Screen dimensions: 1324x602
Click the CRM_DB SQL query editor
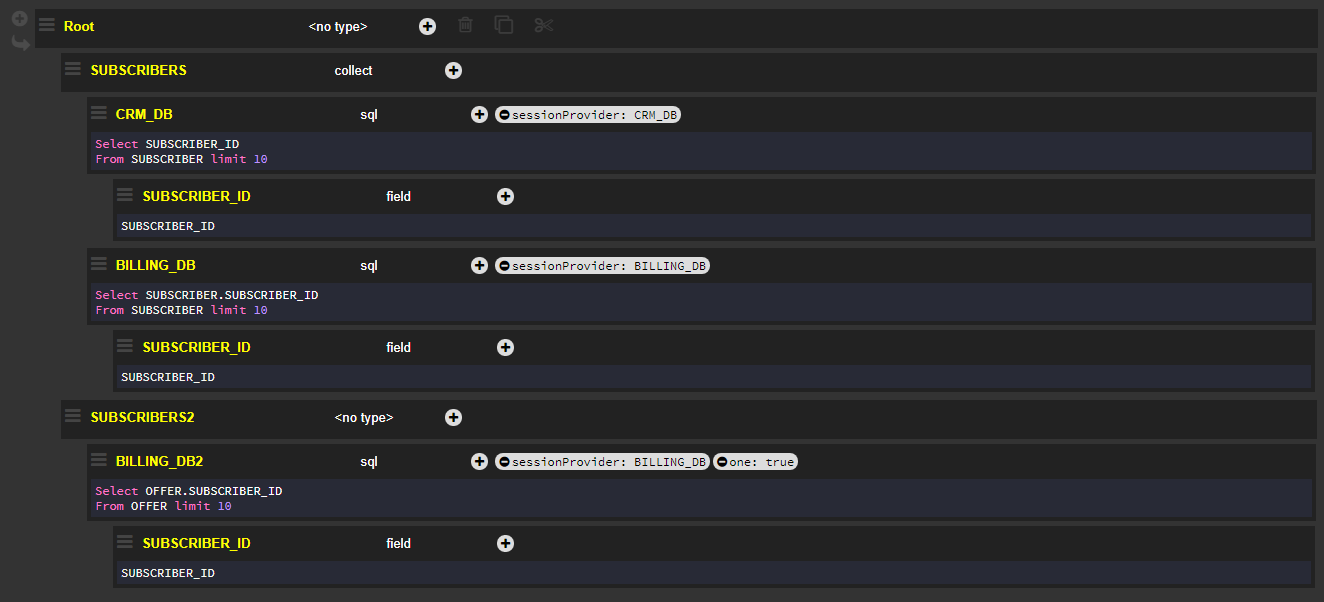(x=700, y=152)
